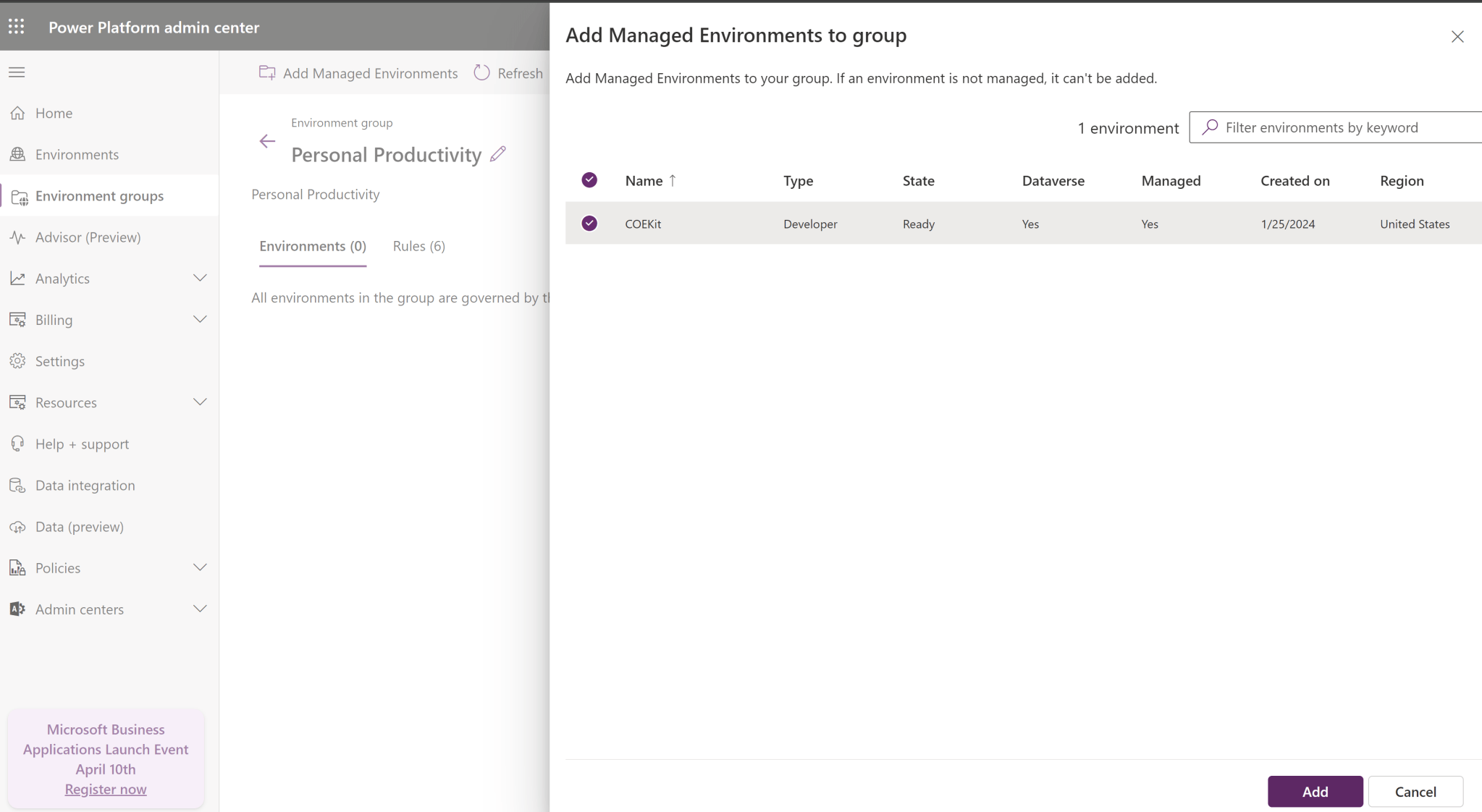The image size is (1482, 812).
Task: Select the Advisor (Preview) icon
Action: click(17, 237)
